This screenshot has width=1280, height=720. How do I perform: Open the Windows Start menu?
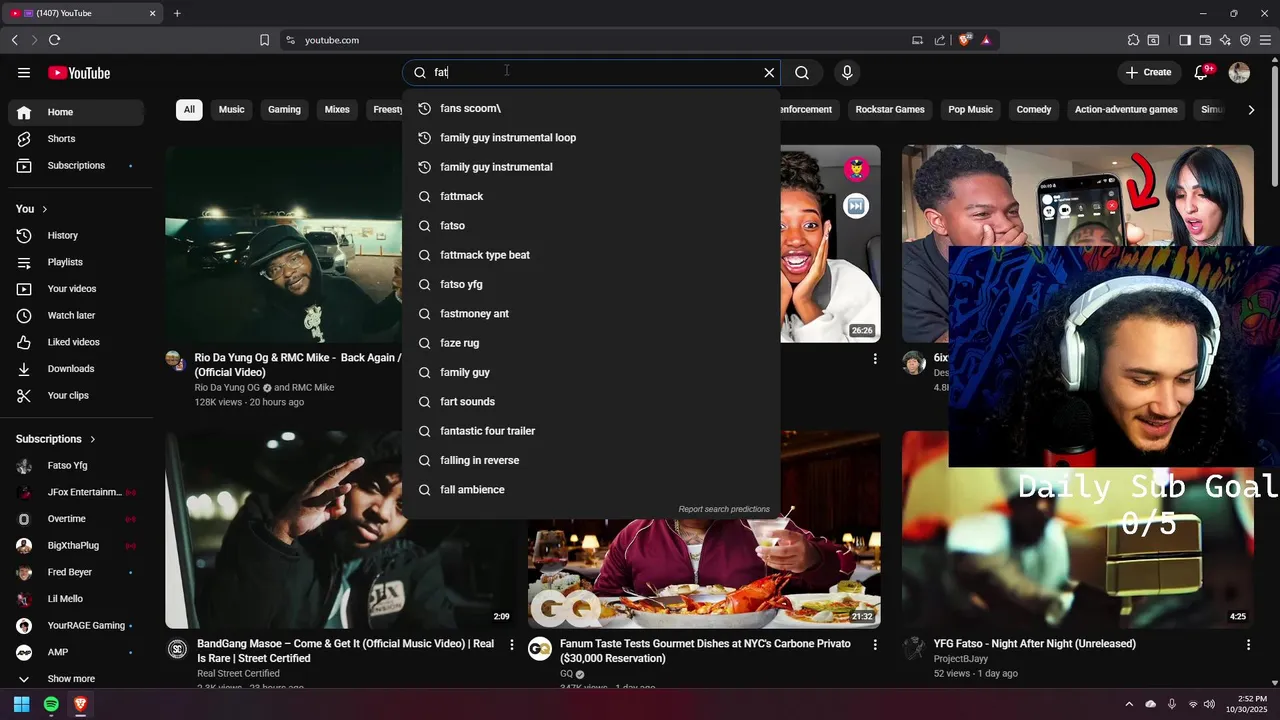(21, 704)
